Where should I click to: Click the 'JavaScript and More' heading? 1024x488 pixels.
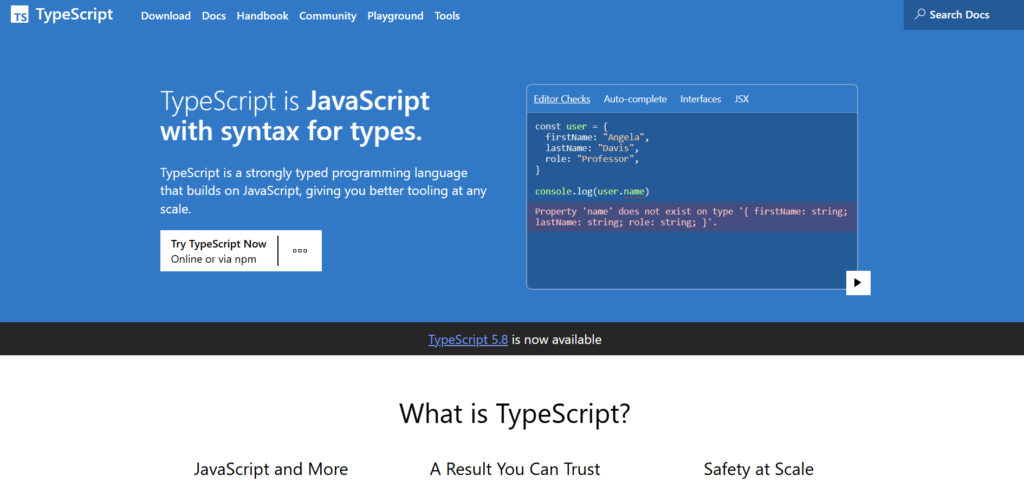tap(271, 469)
